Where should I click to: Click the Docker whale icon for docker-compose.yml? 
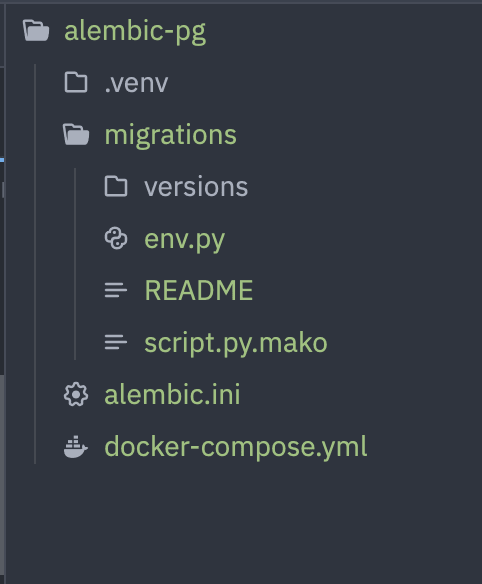point(76,446)
